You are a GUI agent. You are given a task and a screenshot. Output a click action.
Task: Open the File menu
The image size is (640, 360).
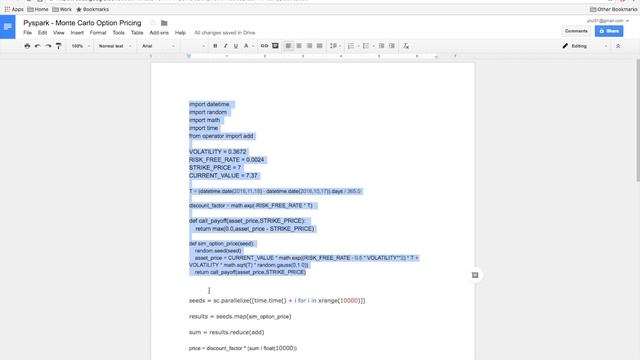27,33
